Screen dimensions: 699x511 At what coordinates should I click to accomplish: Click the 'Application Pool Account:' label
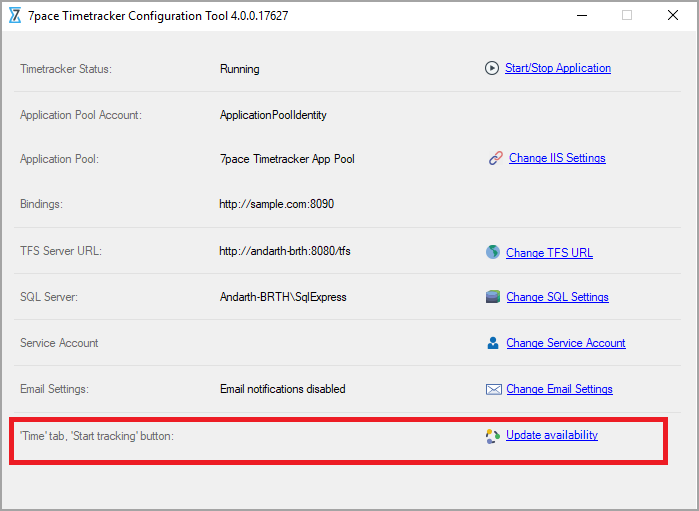pos(81,115)
